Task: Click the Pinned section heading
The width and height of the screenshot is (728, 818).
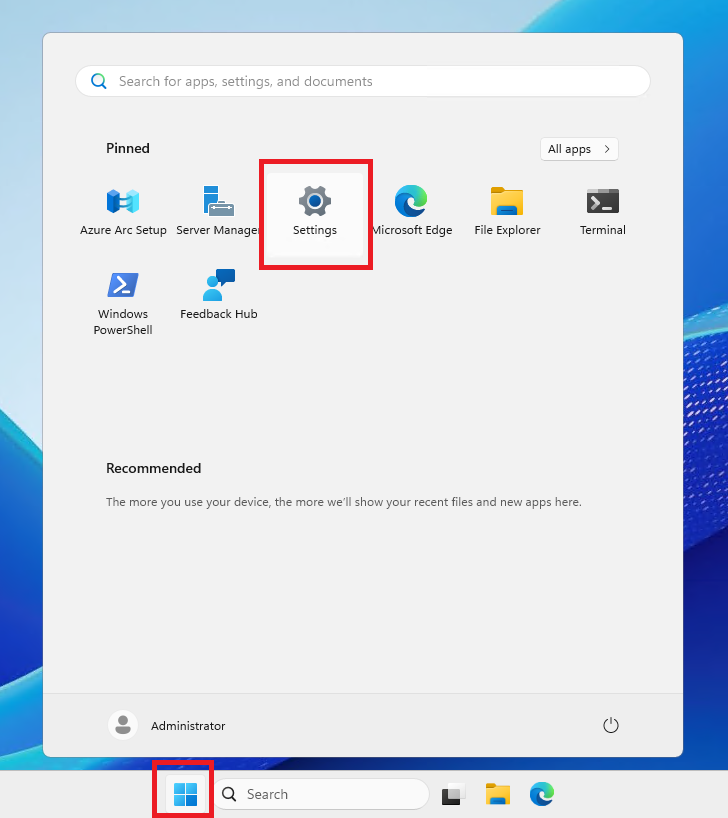Action: point(128,149)
